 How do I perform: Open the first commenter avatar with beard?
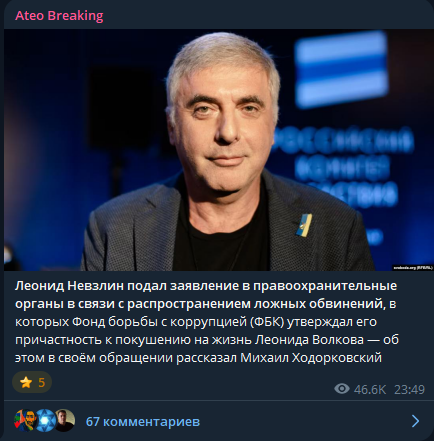[x=25, y=420]
